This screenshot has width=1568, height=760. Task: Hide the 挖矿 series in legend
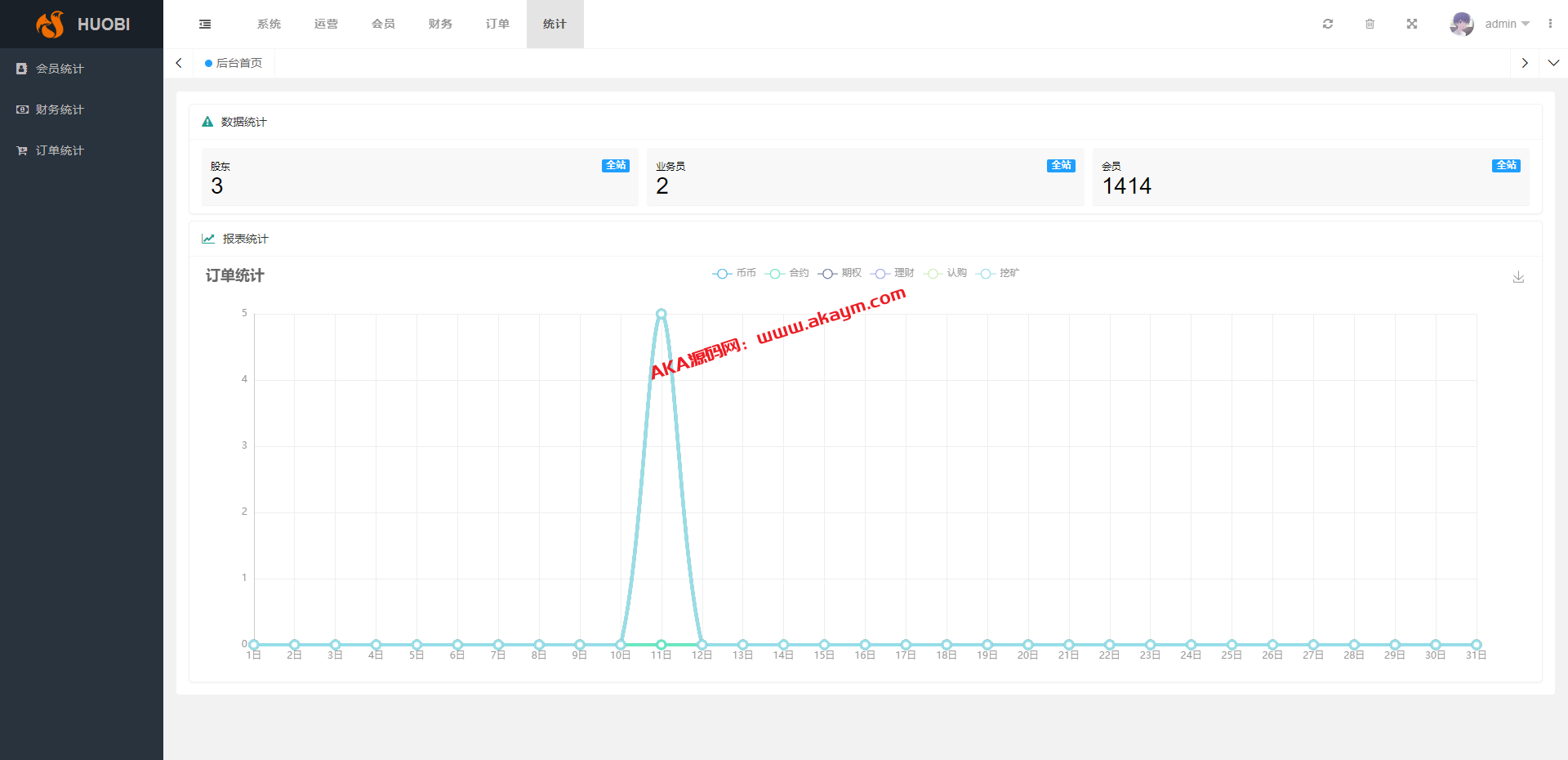click(998, 274)
